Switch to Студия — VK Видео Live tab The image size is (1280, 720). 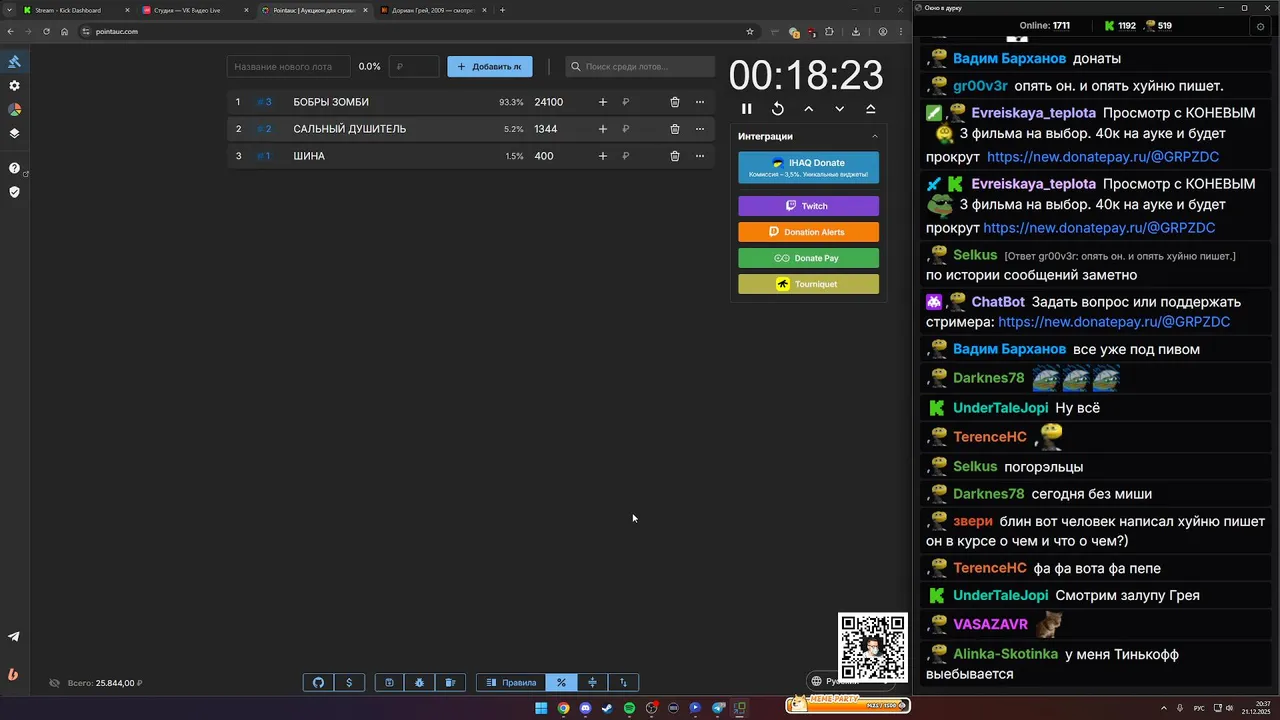[194, 10]
